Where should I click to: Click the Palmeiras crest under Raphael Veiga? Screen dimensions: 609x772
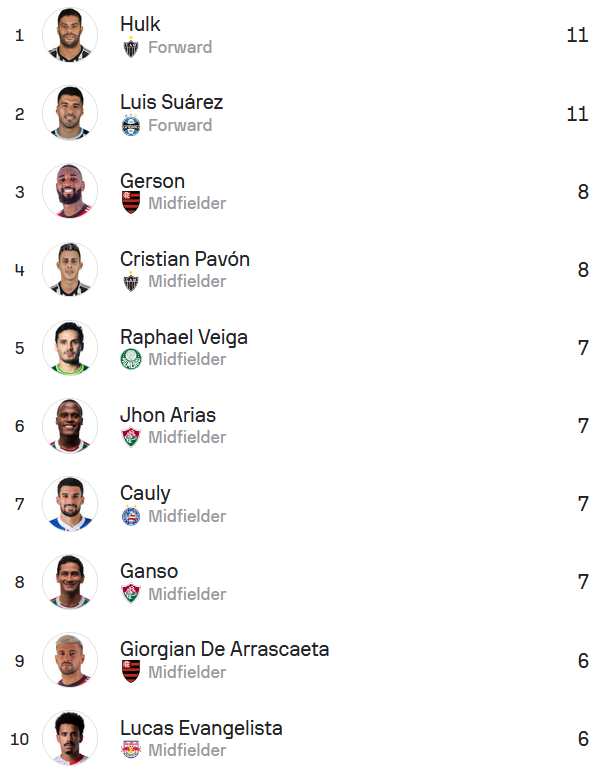tap(131, 359)
